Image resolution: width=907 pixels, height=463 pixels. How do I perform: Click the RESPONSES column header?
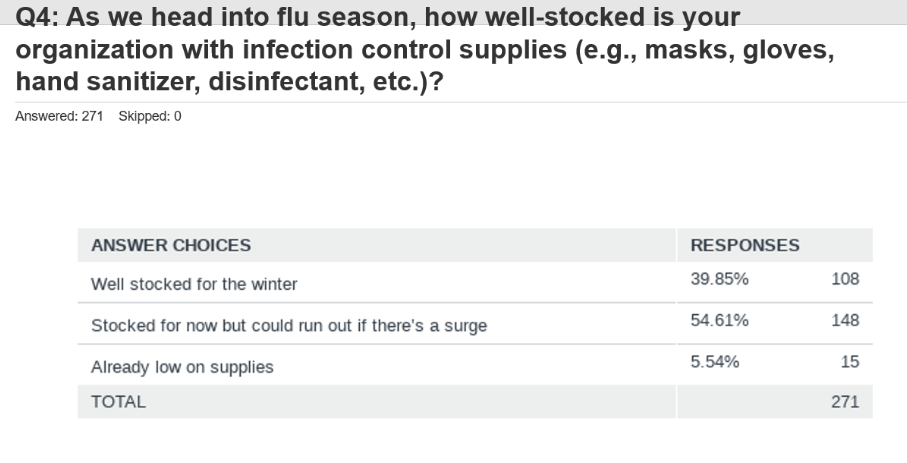[x=745, y=245]
